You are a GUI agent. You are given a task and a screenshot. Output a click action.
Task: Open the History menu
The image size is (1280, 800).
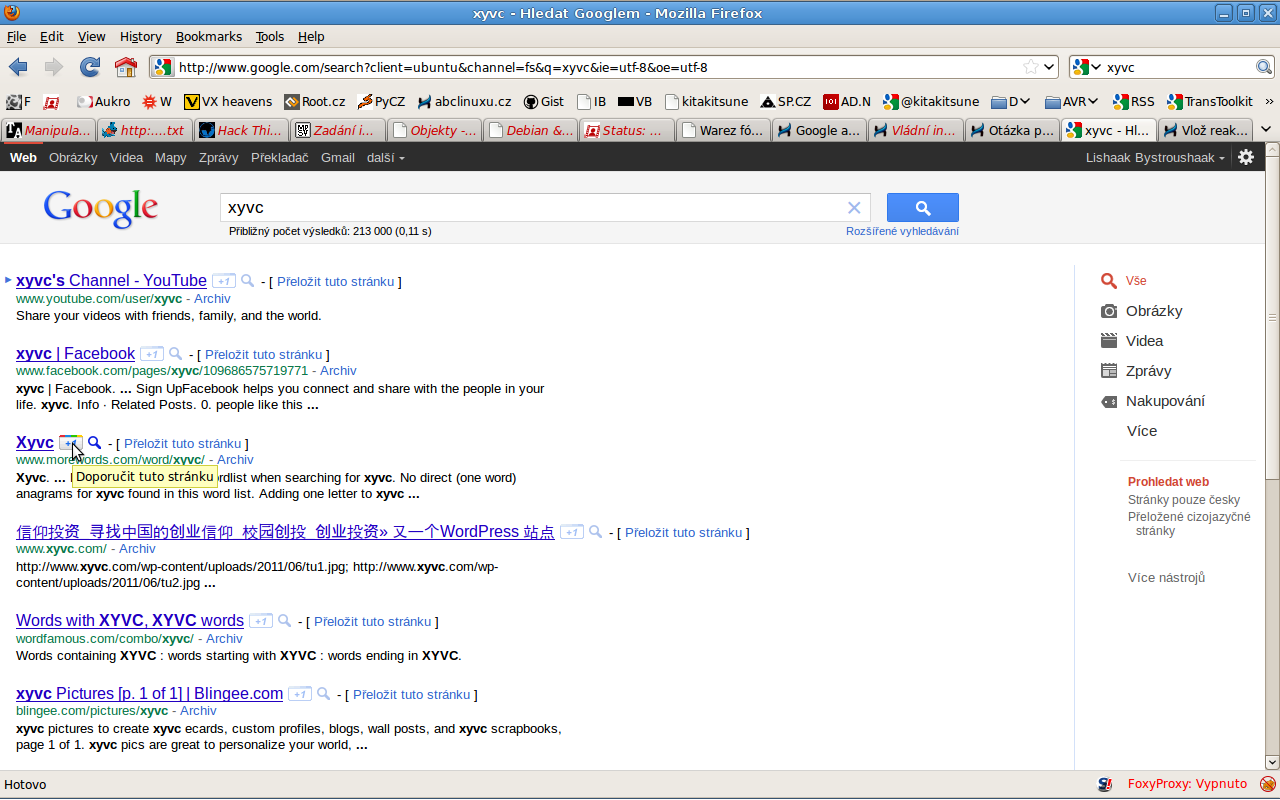point(141,36)
